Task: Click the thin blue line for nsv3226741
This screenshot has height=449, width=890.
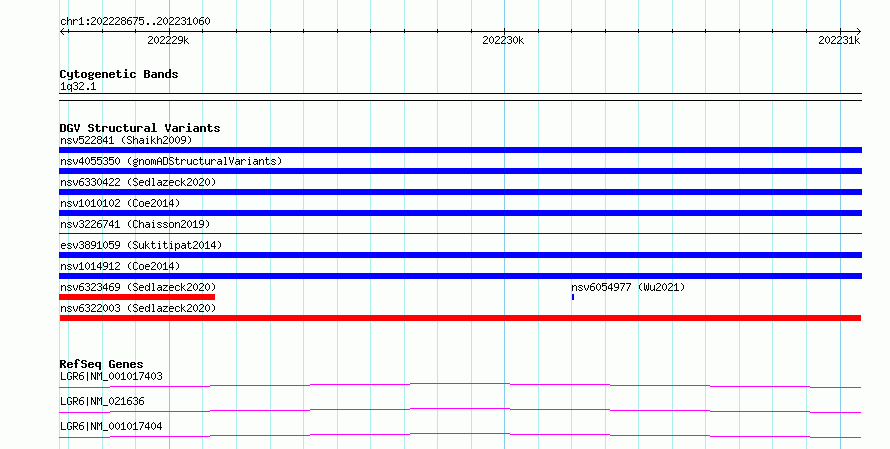Action: point(460,233)
